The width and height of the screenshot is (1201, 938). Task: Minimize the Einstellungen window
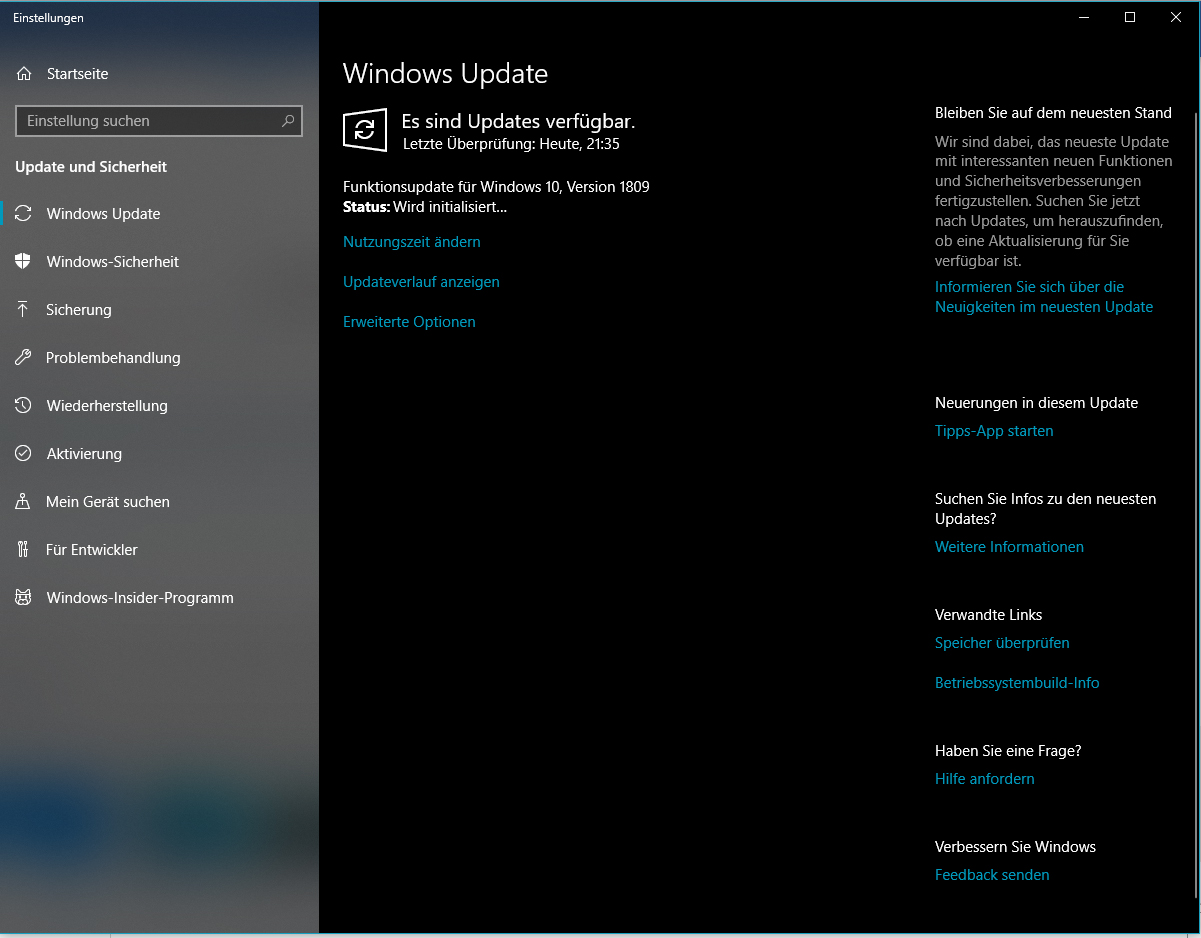tap(1084, 17)
